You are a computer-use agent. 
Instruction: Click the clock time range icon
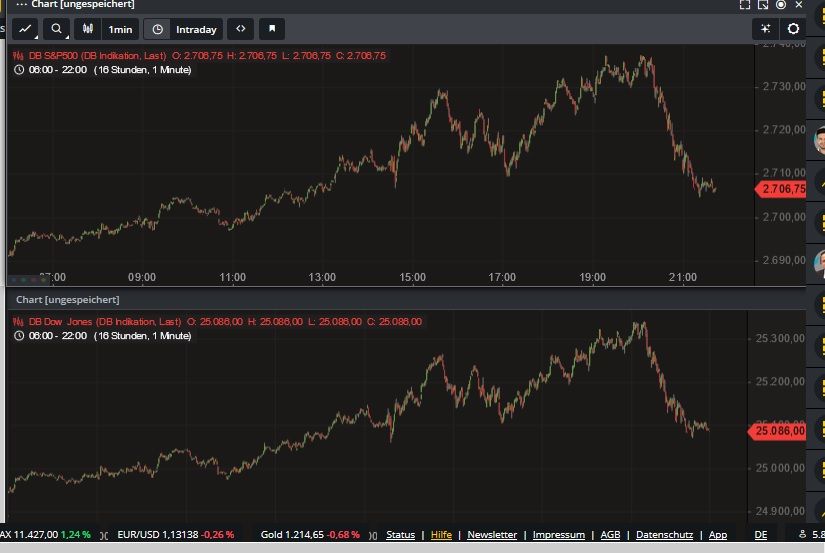[158, 29]
